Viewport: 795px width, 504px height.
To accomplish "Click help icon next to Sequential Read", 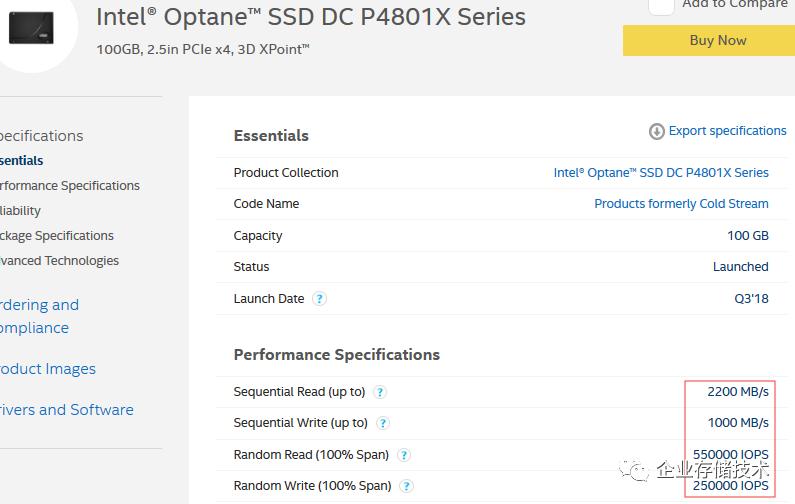I will pos(380,392).
